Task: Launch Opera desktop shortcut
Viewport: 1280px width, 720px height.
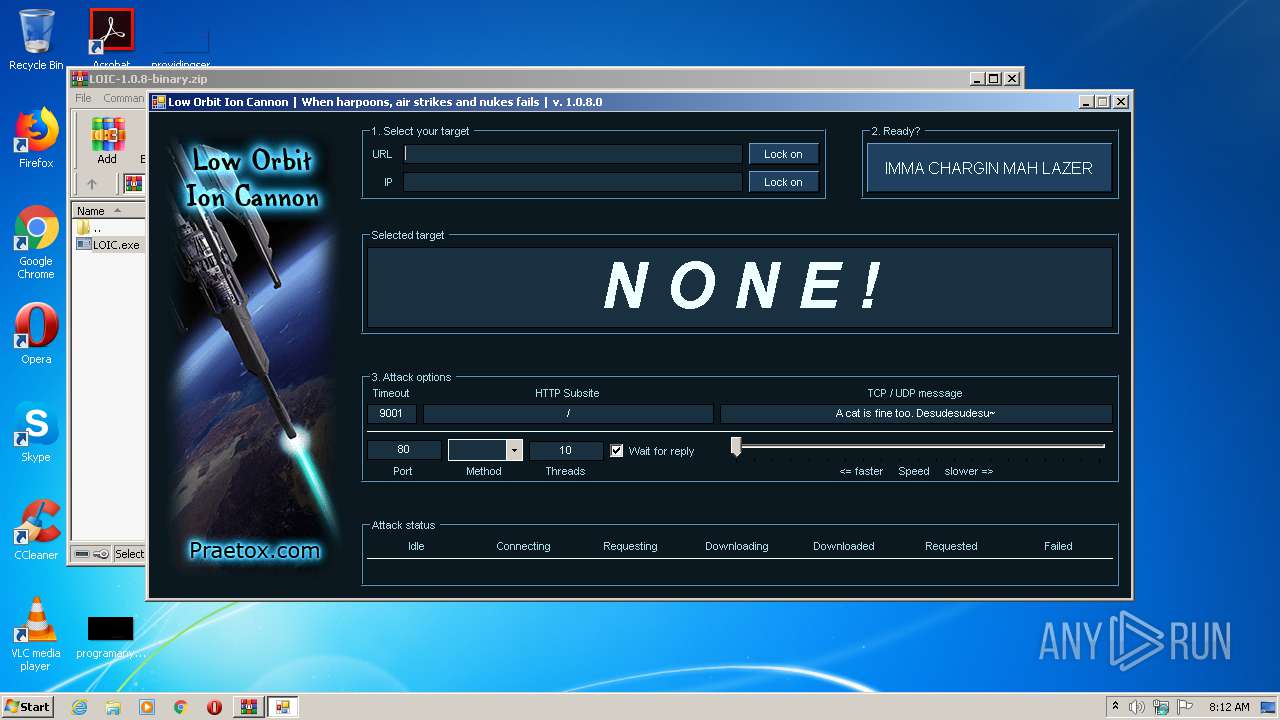Action: (x=36, y=334)
